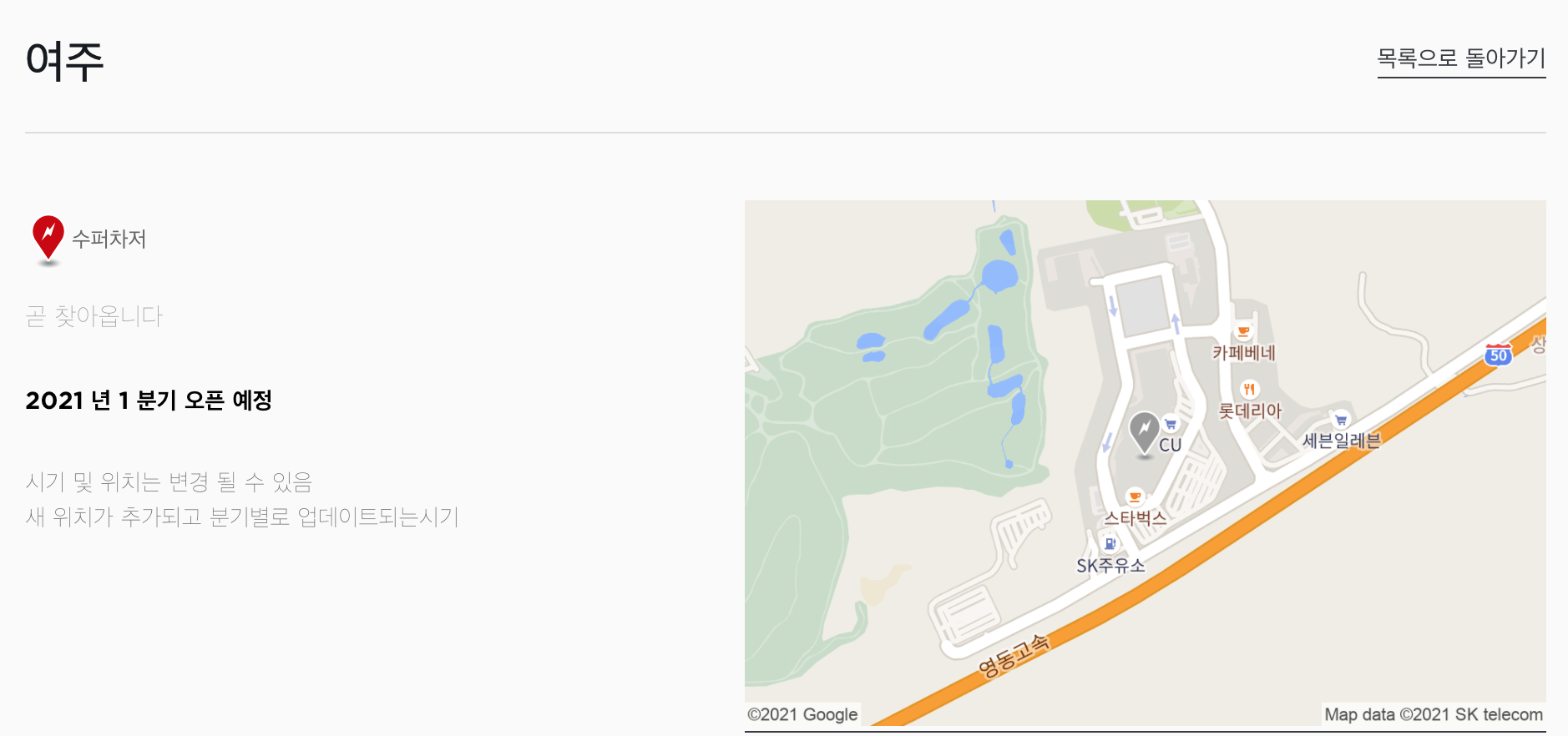Click Map data SK telecom attribution

[x=1433, y=714]
